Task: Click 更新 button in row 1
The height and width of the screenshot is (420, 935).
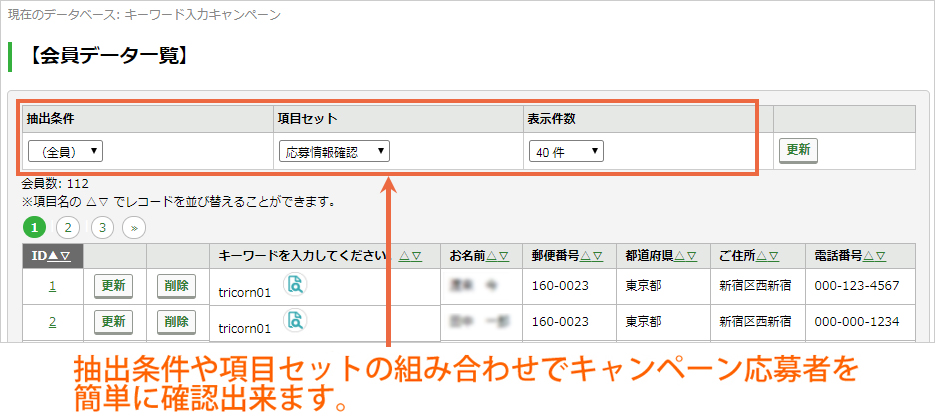Action: coord(113,286)
